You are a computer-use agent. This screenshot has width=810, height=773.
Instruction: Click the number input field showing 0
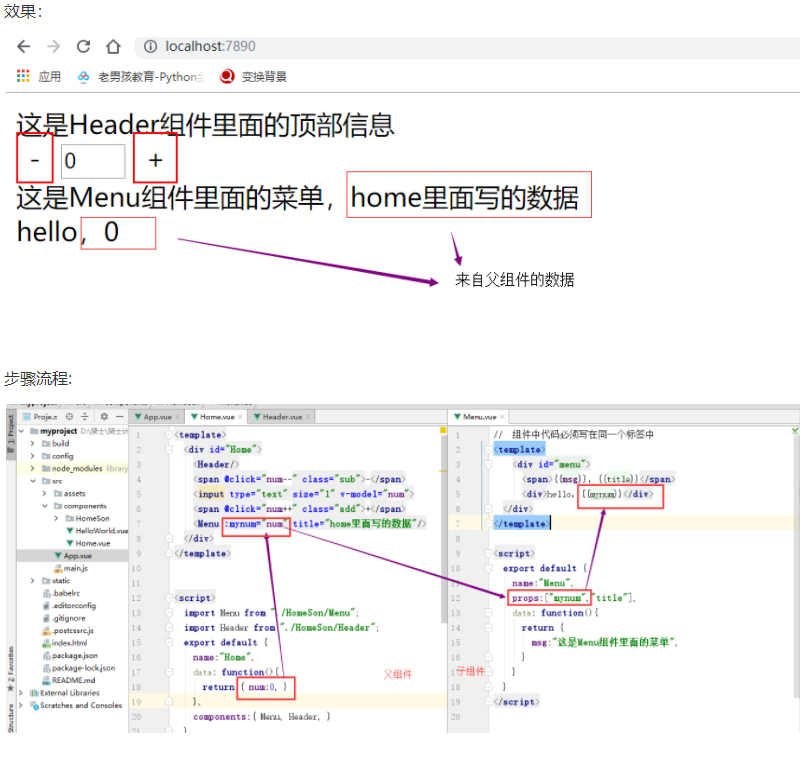coord(93,161)
